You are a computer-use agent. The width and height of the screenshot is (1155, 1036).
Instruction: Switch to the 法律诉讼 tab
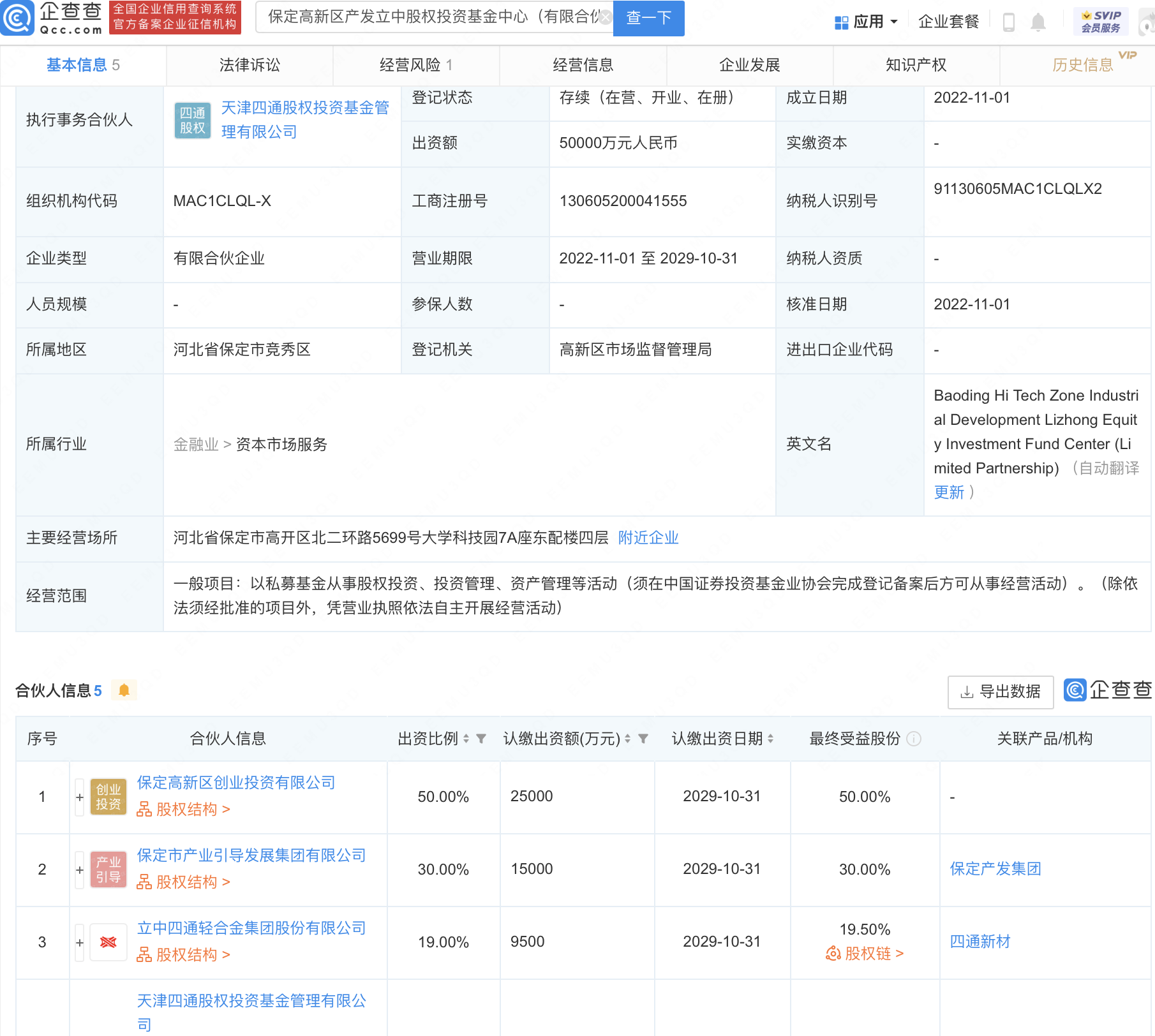click(250, 65)
